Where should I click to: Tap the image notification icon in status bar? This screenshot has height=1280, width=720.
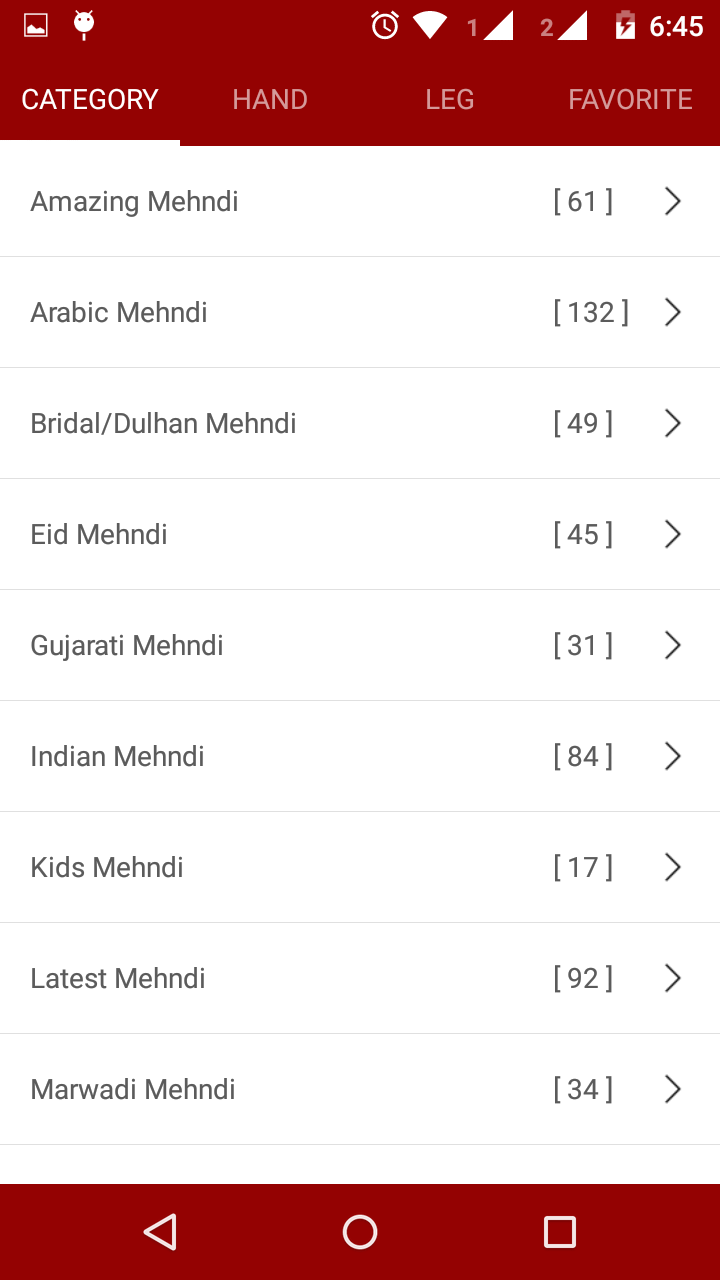click(x=36, y=26)
